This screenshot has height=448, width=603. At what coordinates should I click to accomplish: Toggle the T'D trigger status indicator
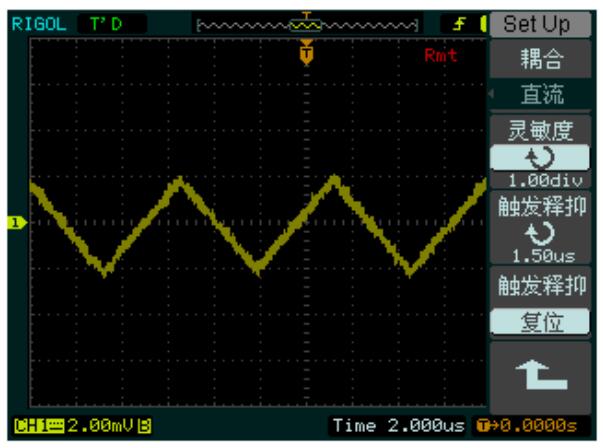(103, 22)
